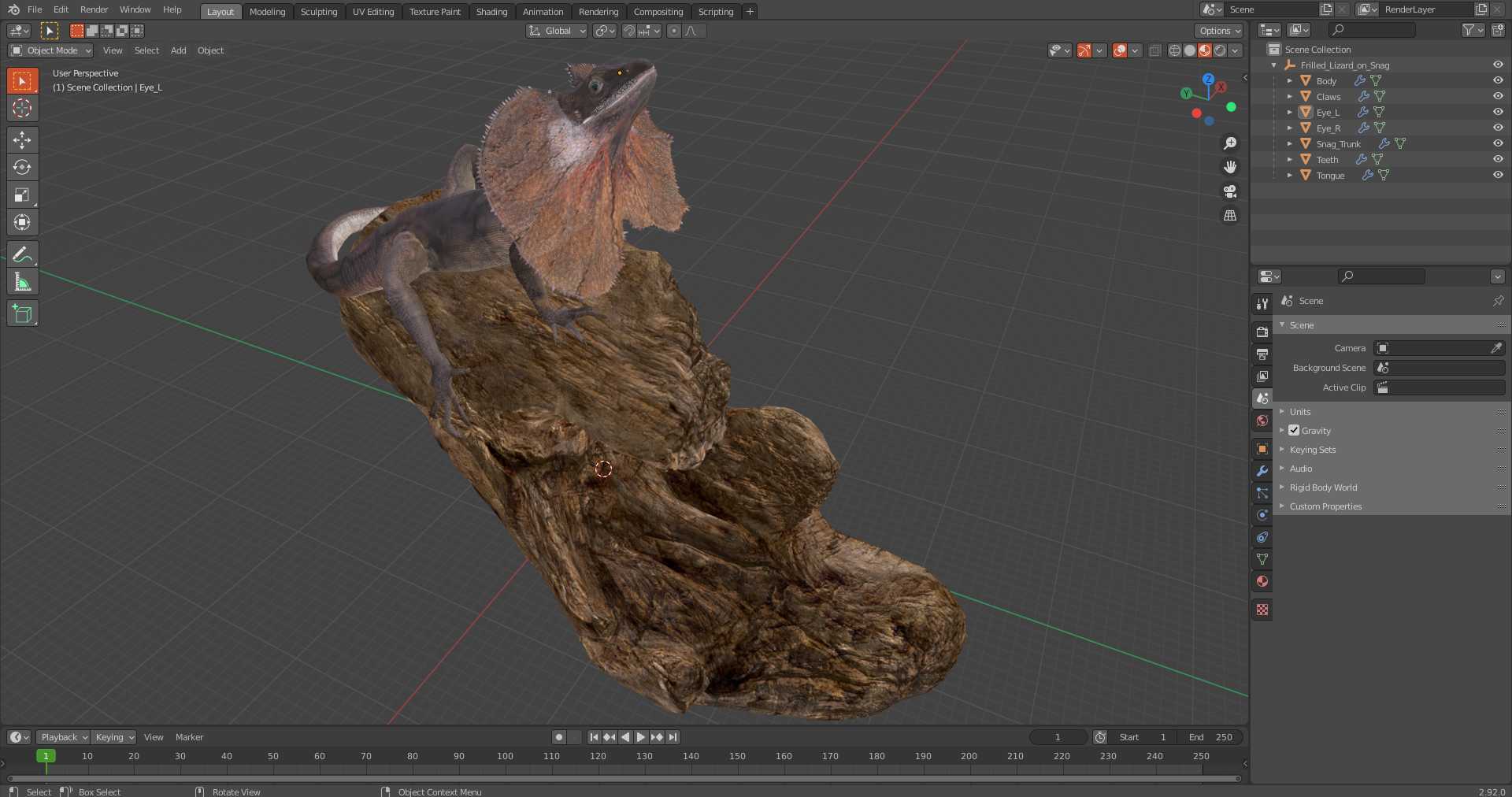
Task: Open Global transform orientation dropdown
Action: tap(557, 31)
